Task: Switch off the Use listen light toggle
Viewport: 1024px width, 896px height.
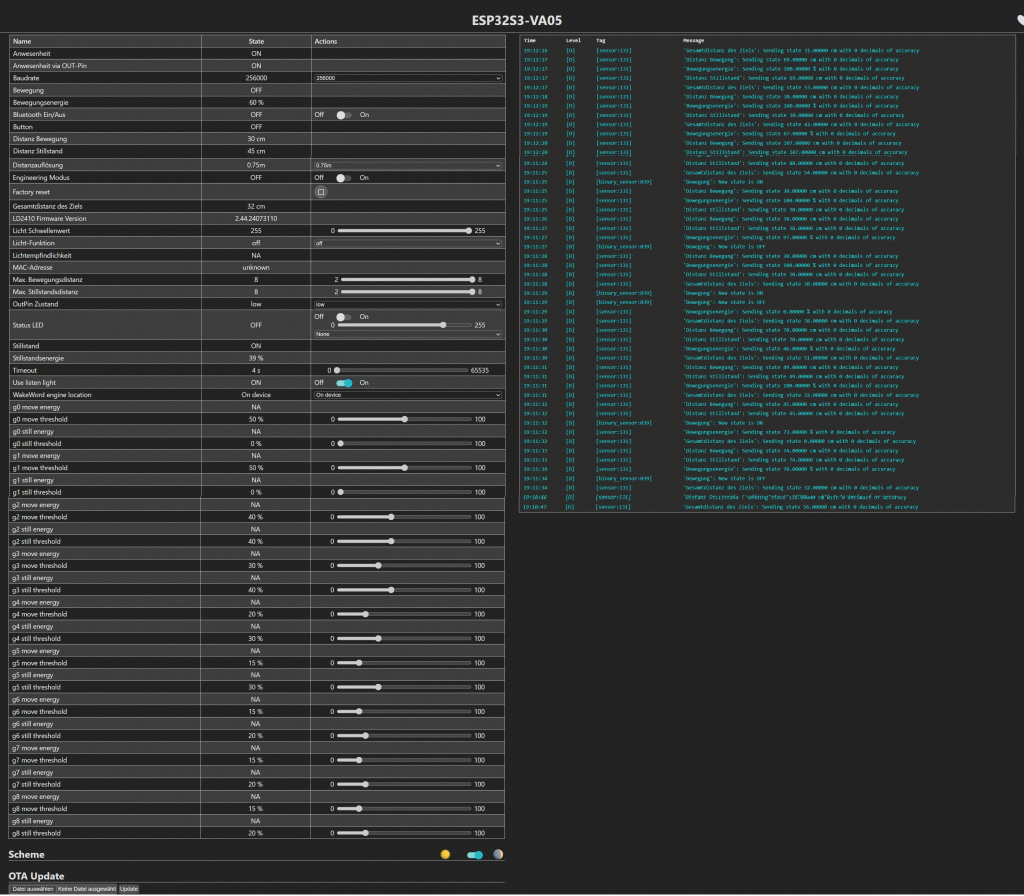Action: [x=344, y=382]
